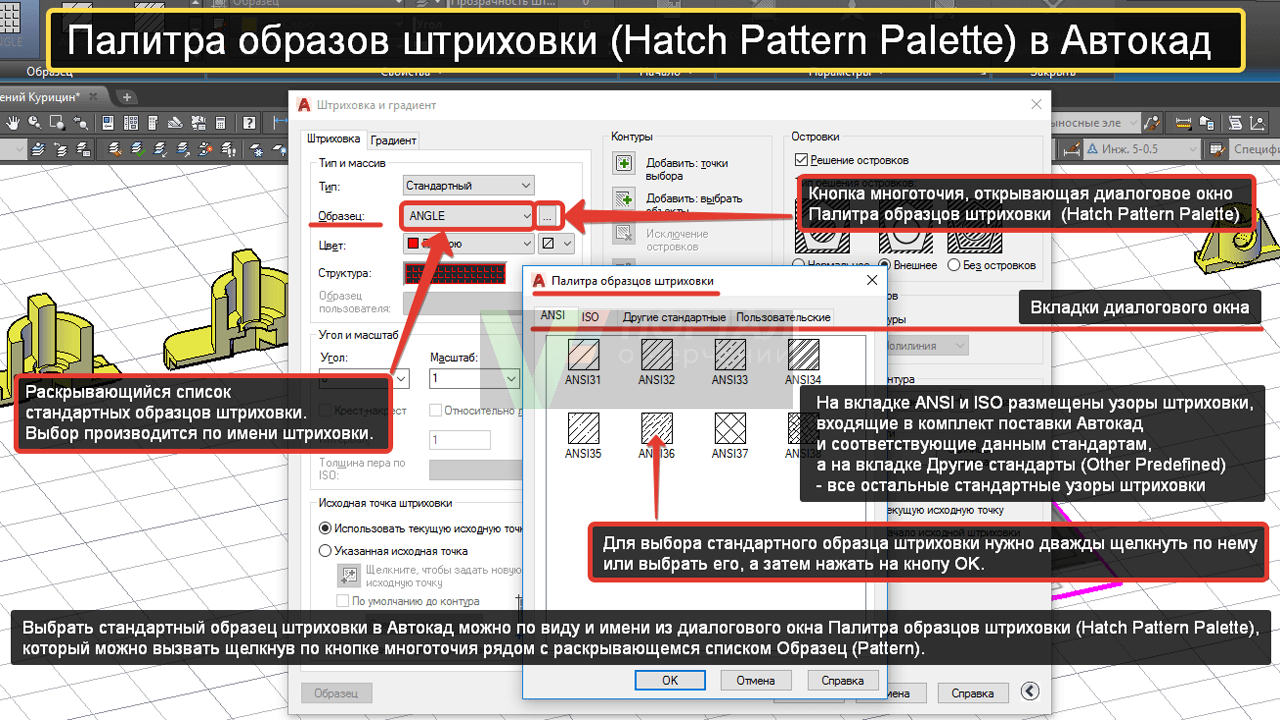
Task: Select Использовать текущую исходную точку radio
Action: pyautogui.click(x=325, y=528)
